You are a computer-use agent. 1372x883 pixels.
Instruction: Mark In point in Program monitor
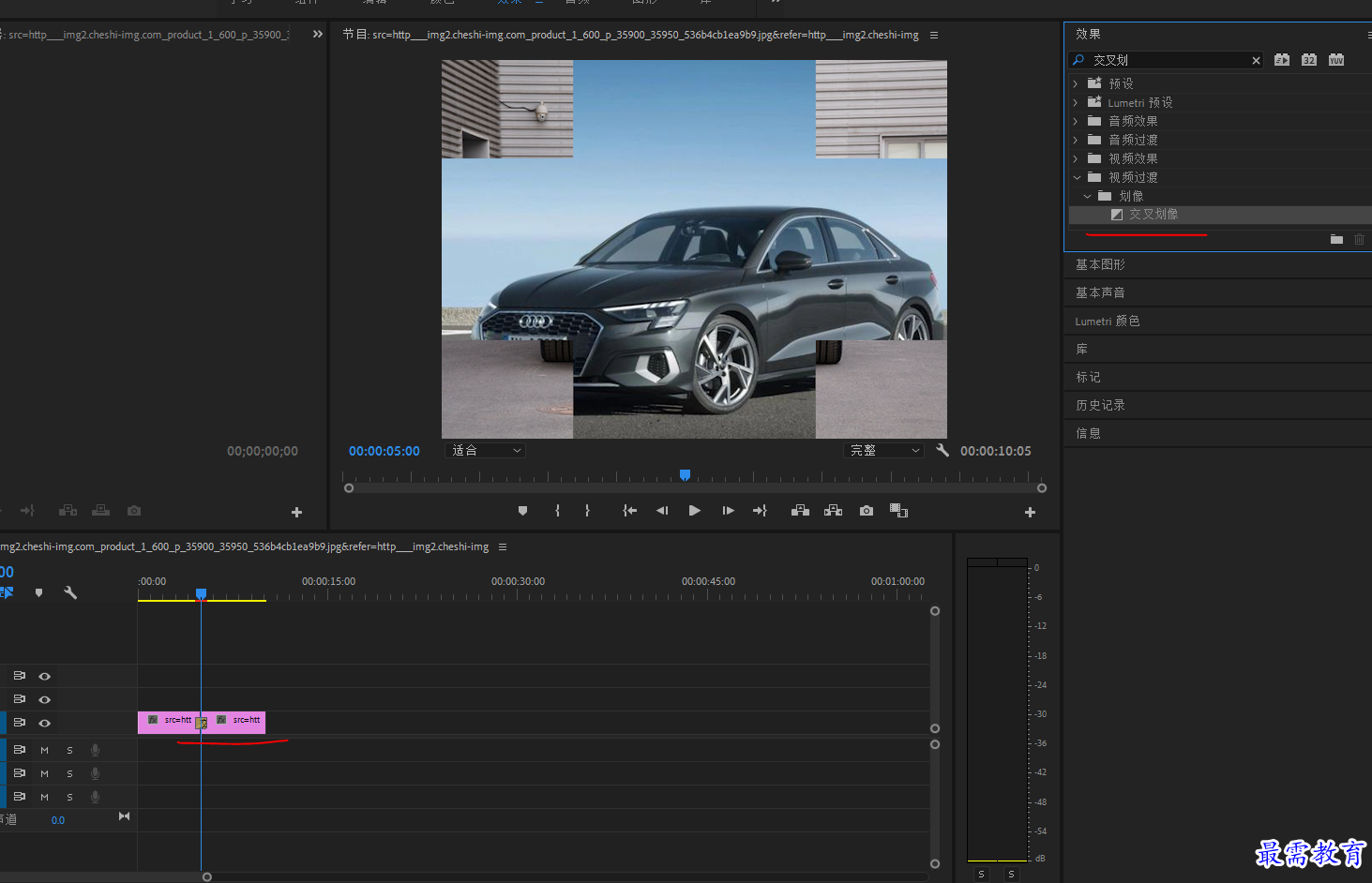pyautogui.click(x=557, y=511)
